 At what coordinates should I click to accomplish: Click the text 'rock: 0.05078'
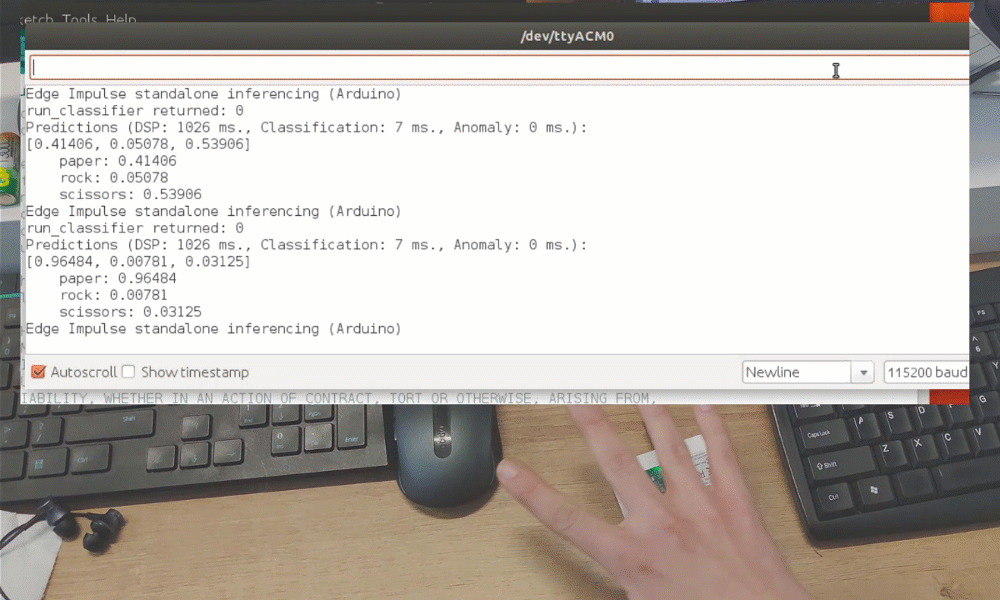click(x=114, y=178)
